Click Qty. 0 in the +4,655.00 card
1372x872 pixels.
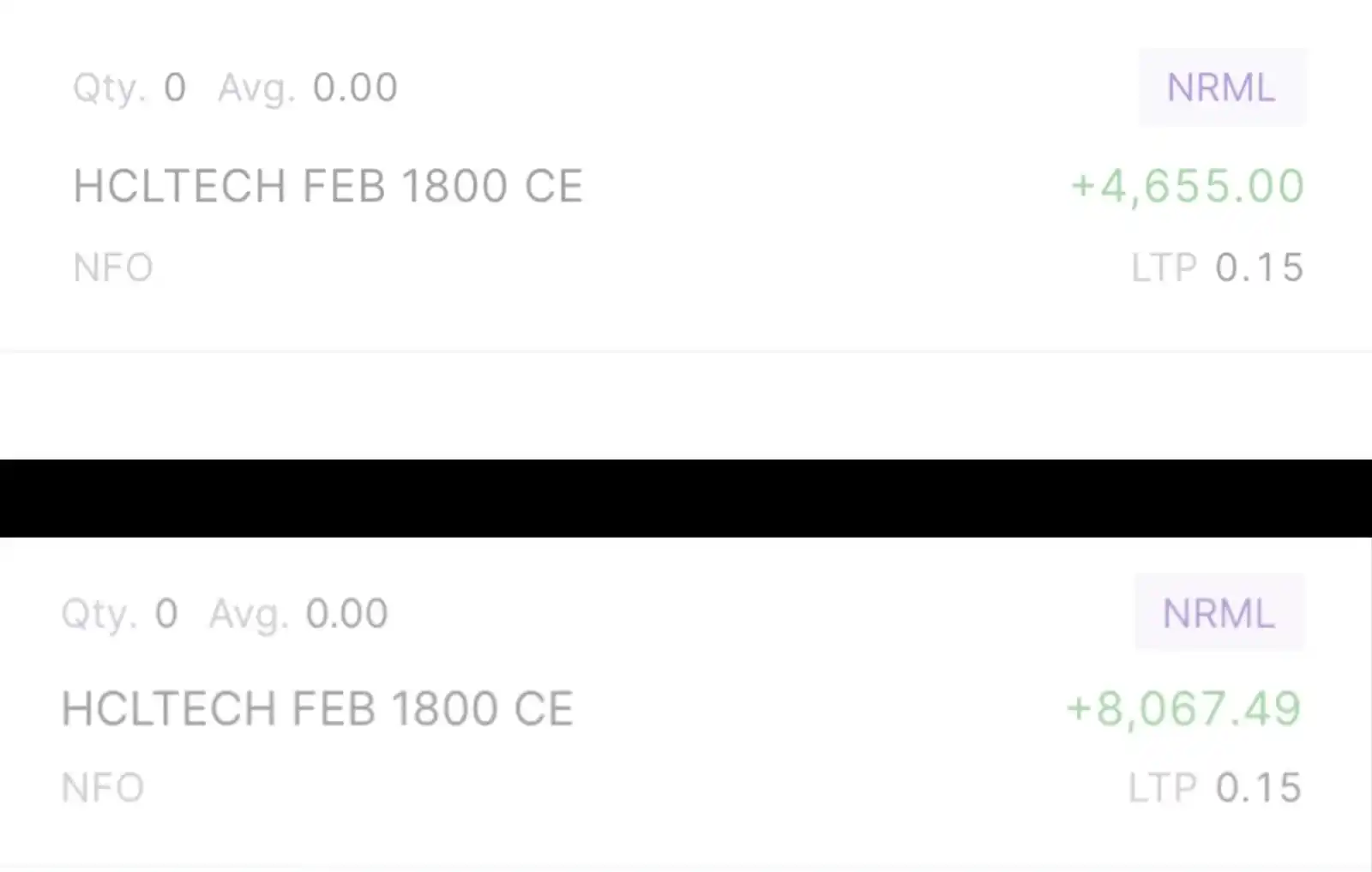(x=129, y=87)
